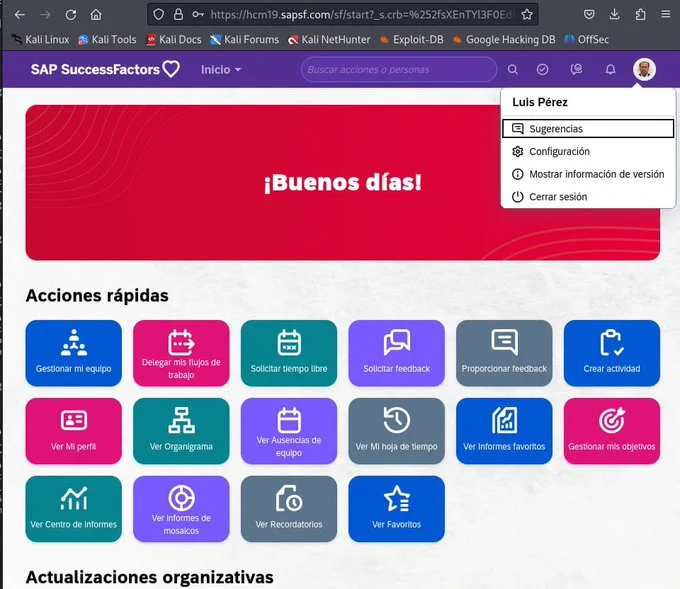
Task: Open the browser downloads icon
Action: [614, 14]
